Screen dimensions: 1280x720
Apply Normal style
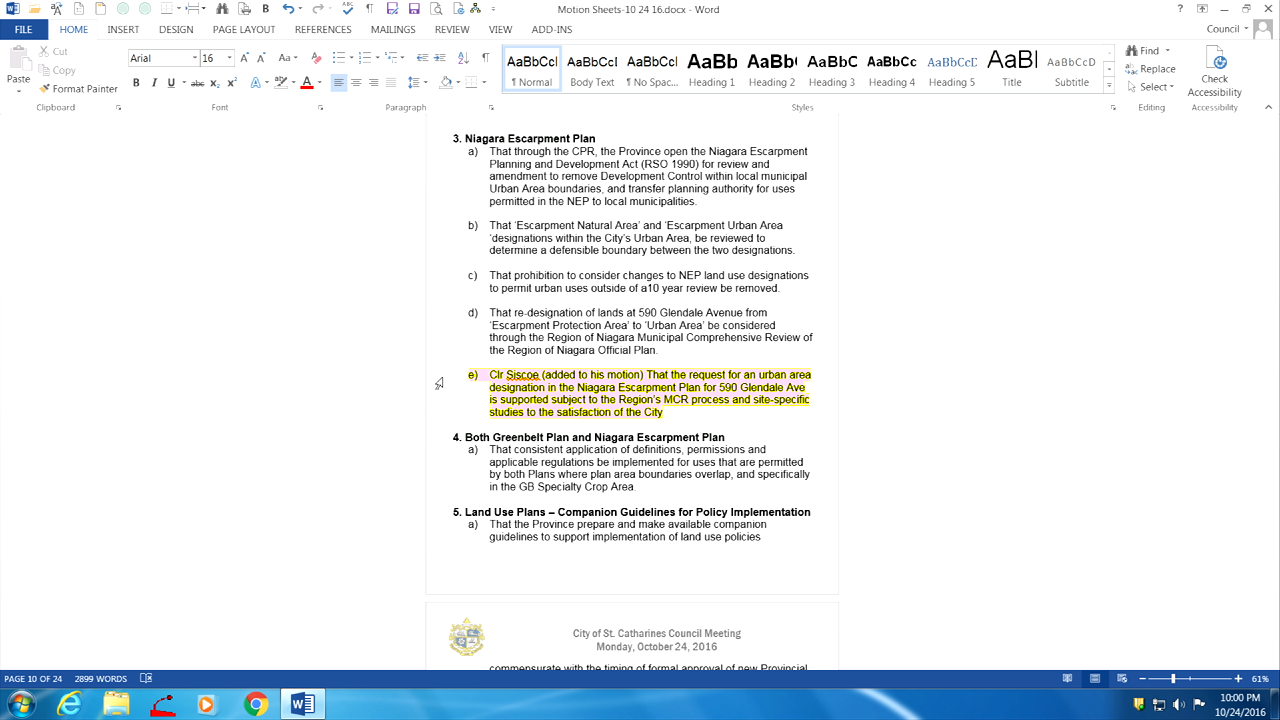pos(532,69)
